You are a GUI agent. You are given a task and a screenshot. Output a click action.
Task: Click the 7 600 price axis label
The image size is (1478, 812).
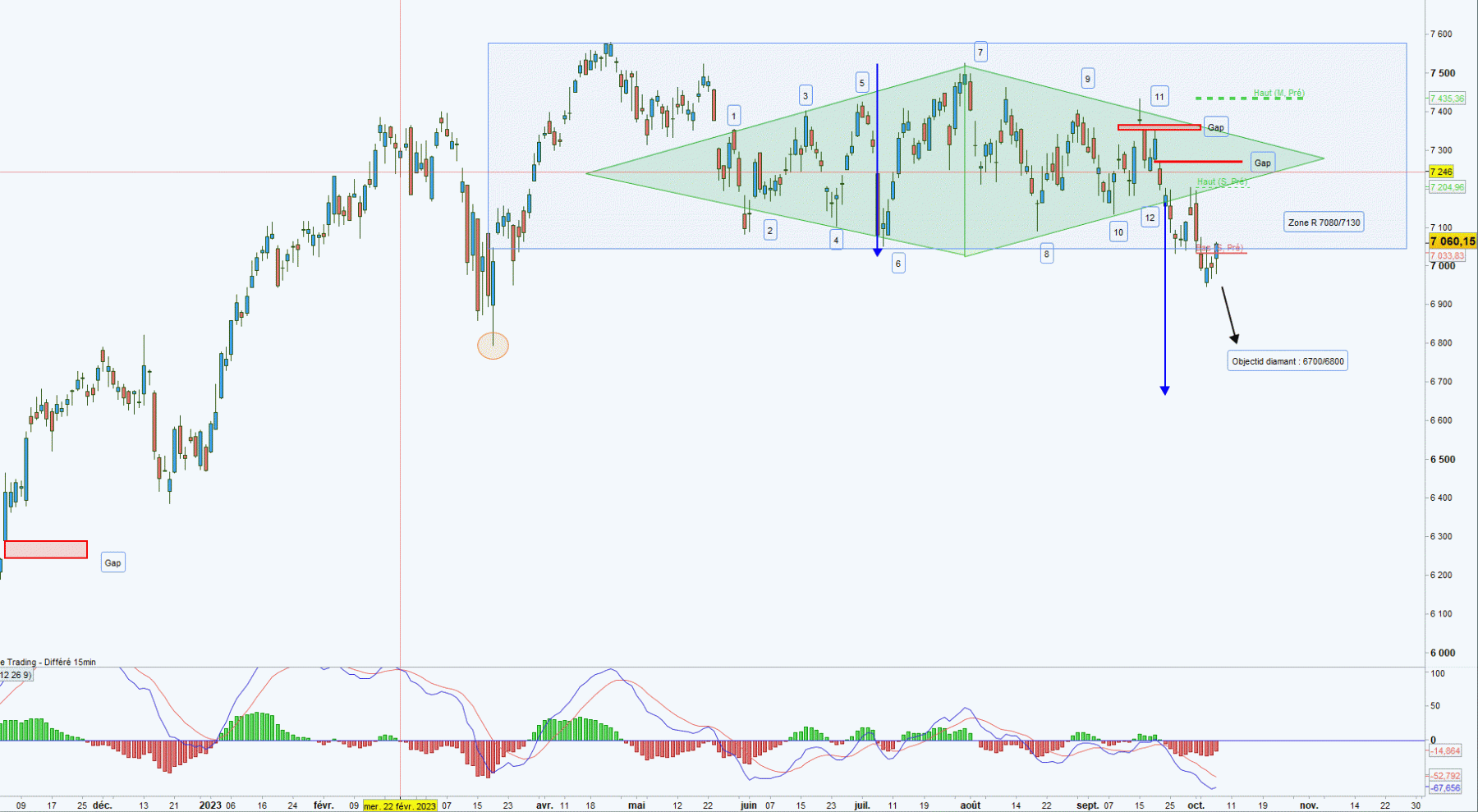coord(1441,34)
